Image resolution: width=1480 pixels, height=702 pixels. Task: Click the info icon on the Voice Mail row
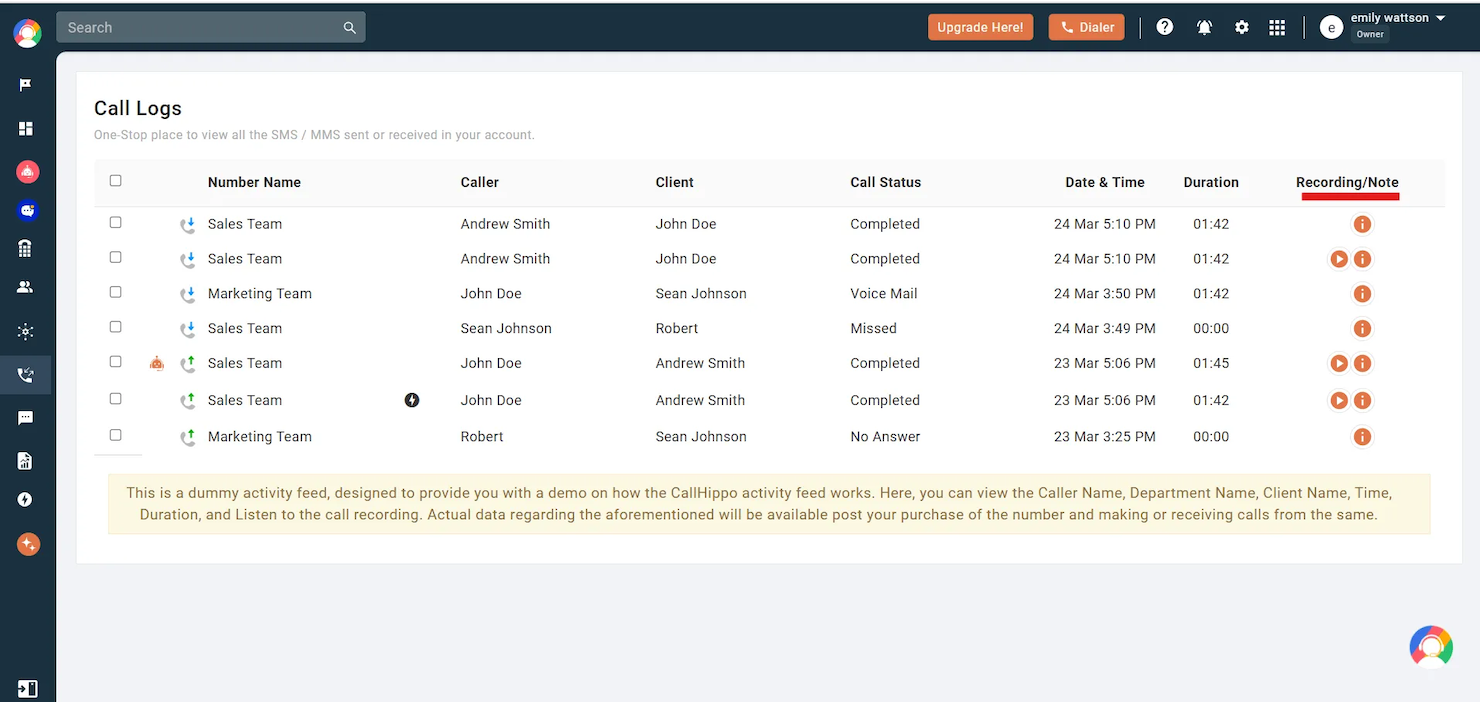point(1362,293)
